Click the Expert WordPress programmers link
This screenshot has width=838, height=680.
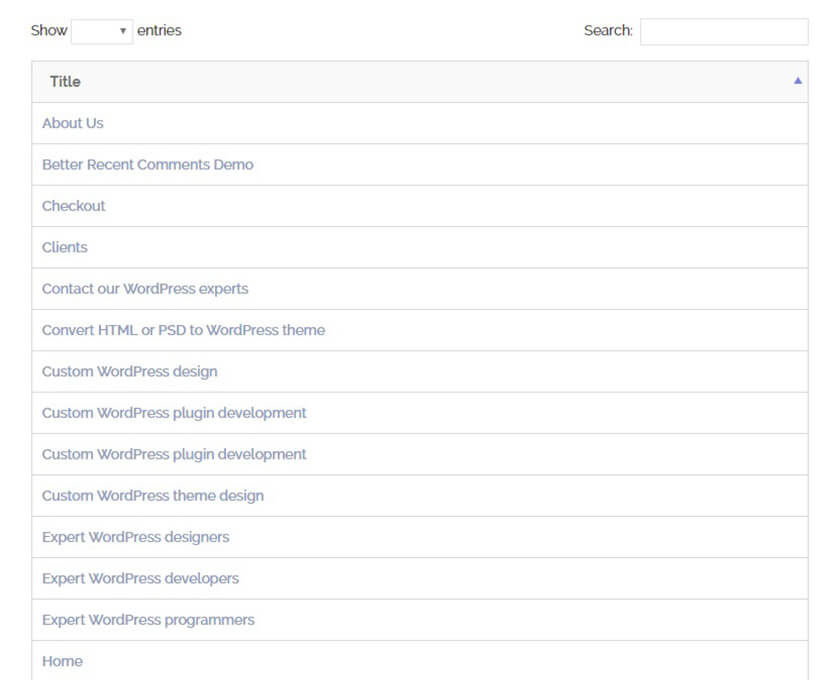(148, 620)
